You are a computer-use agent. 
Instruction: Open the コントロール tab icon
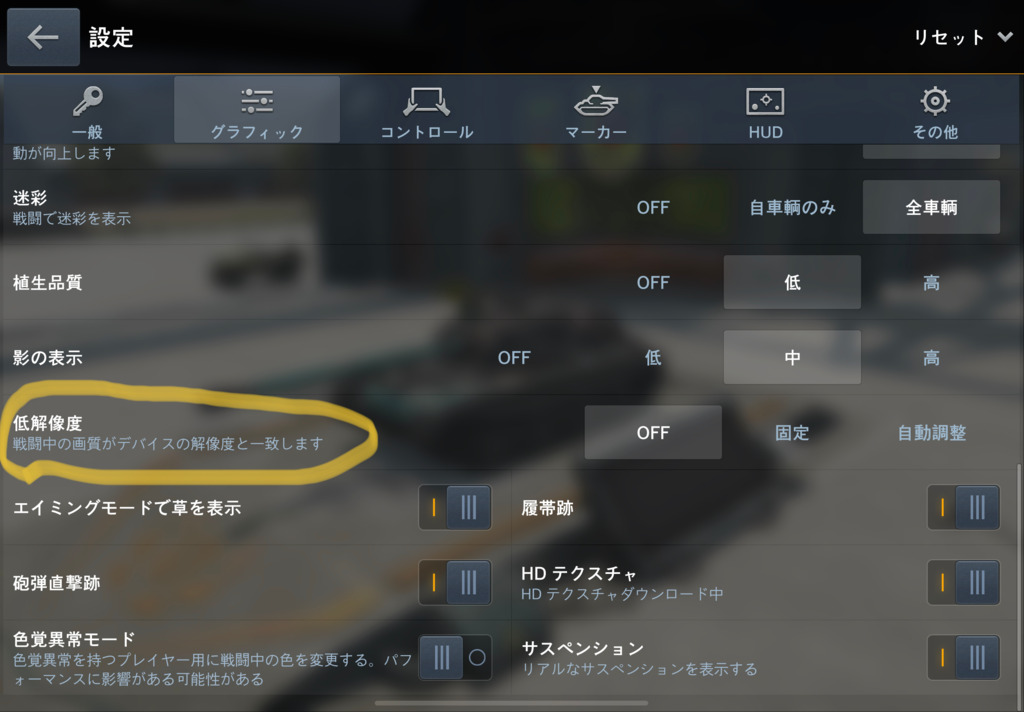coord(426,101)
